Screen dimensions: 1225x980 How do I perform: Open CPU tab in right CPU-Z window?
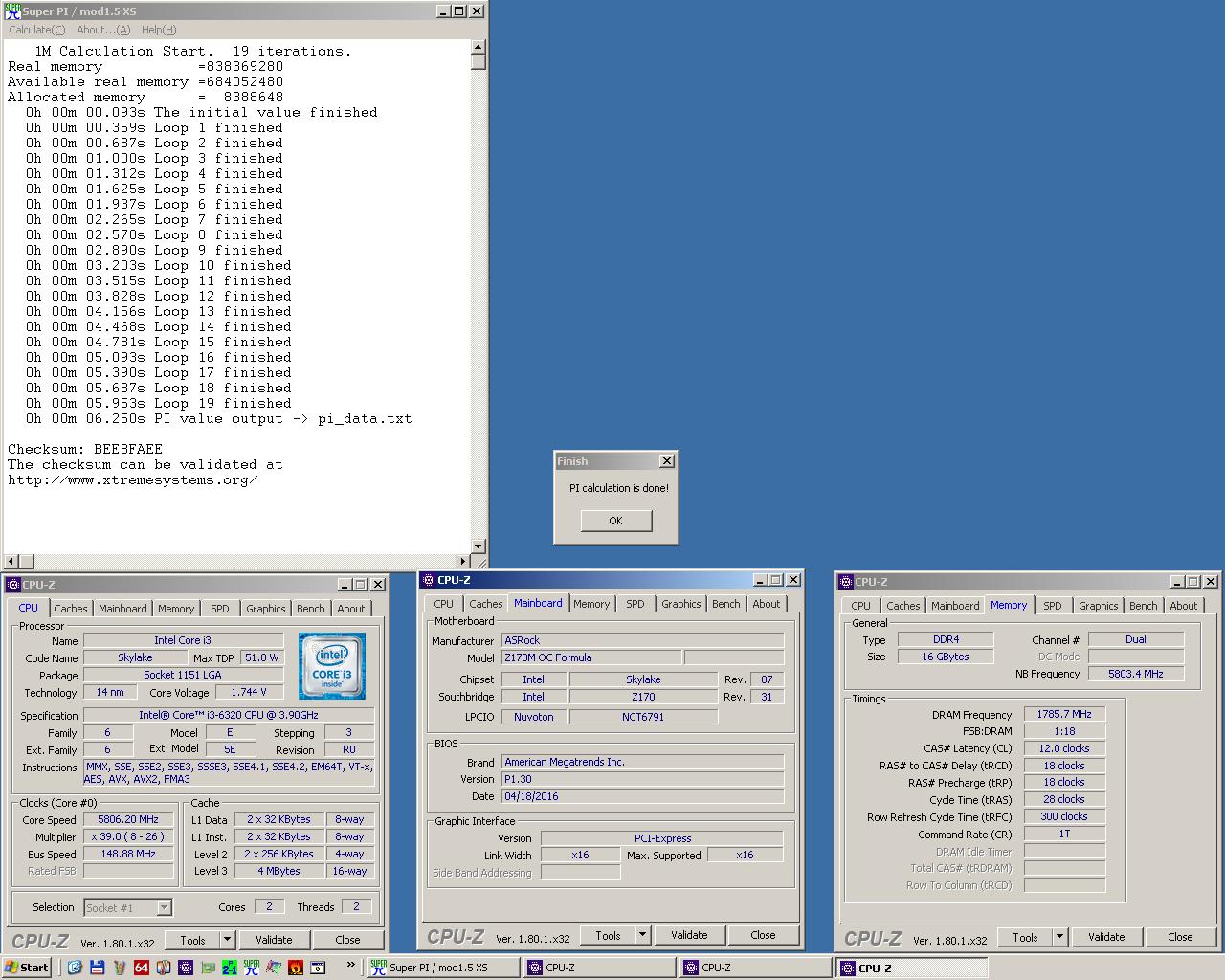click(x=861, y=606)
